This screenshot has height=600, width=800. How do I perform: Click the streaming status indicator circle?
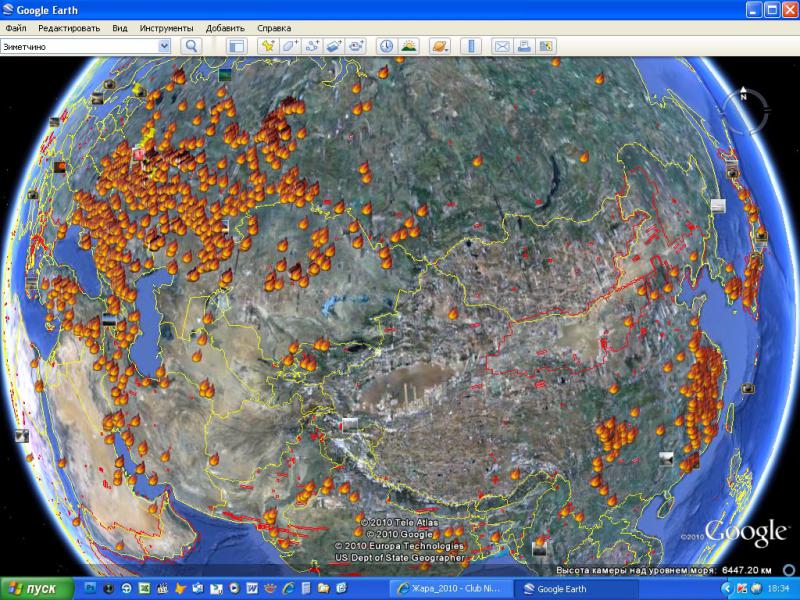(x=789, y=569)
